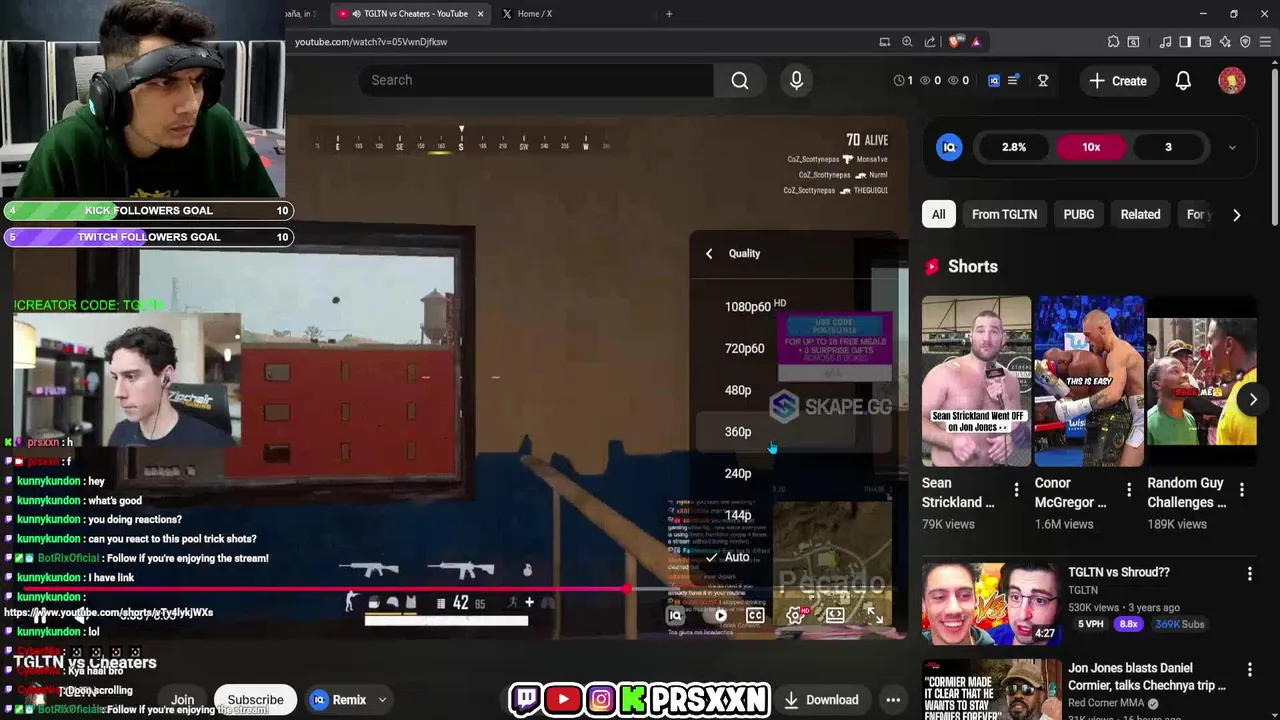The width and height of the screenshot is (1280, 720).
Task: Click the Join button
Action: point(182,701)
